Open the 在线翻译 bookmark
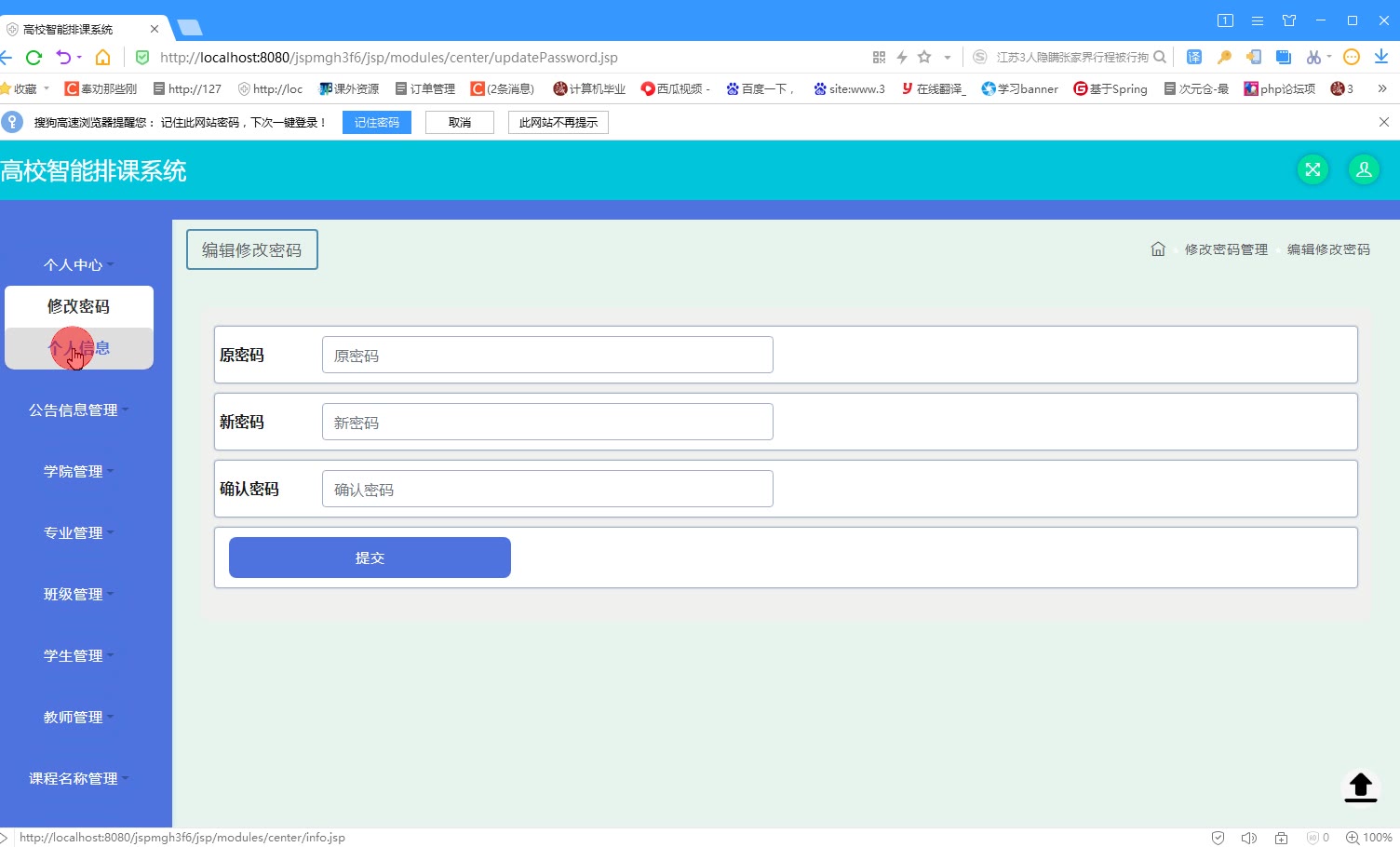Image resolution: width=1400 pixels, height=847 pixels. (933, 88)
